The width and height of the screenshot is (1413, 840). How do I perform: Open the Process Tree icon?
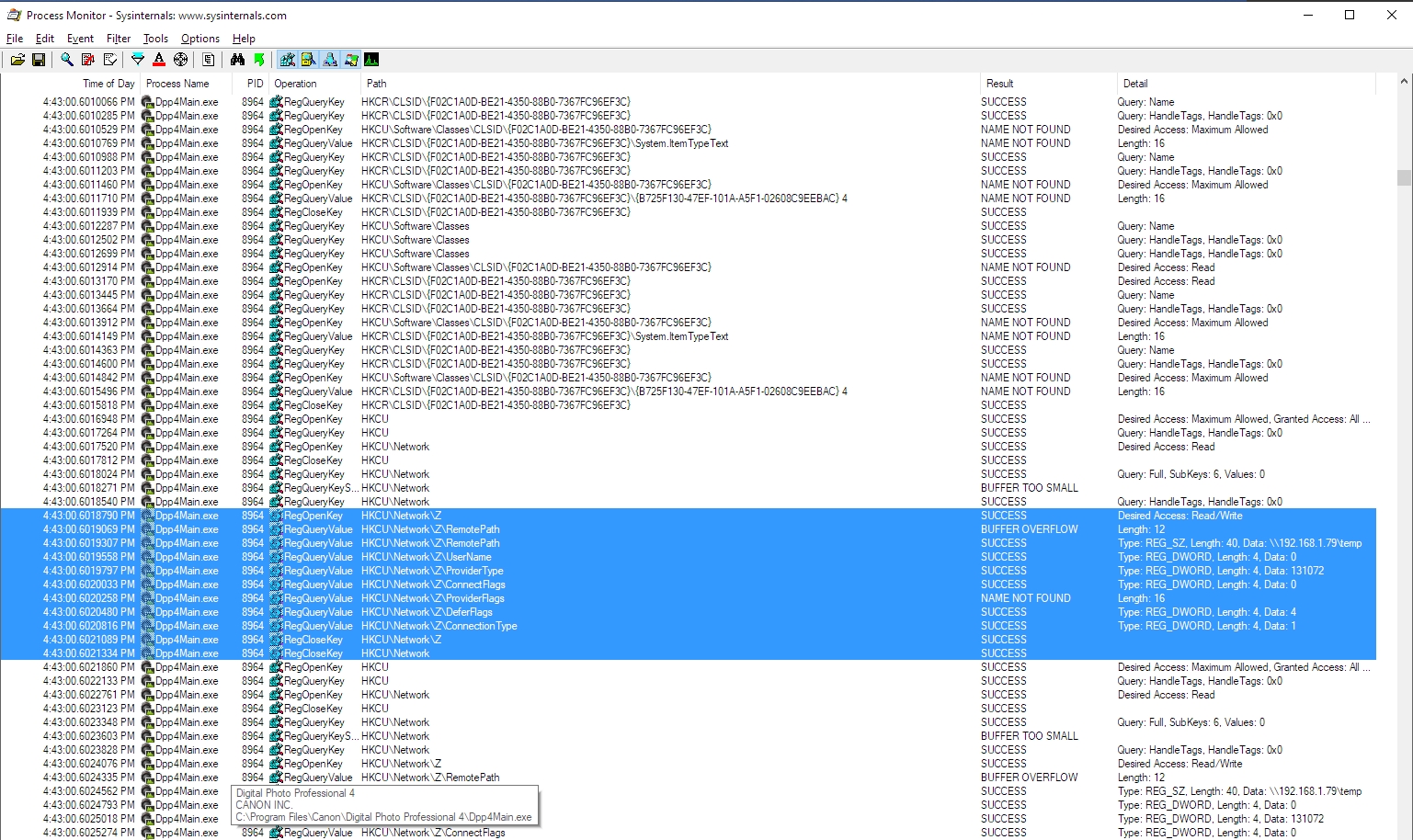(209, 60)
